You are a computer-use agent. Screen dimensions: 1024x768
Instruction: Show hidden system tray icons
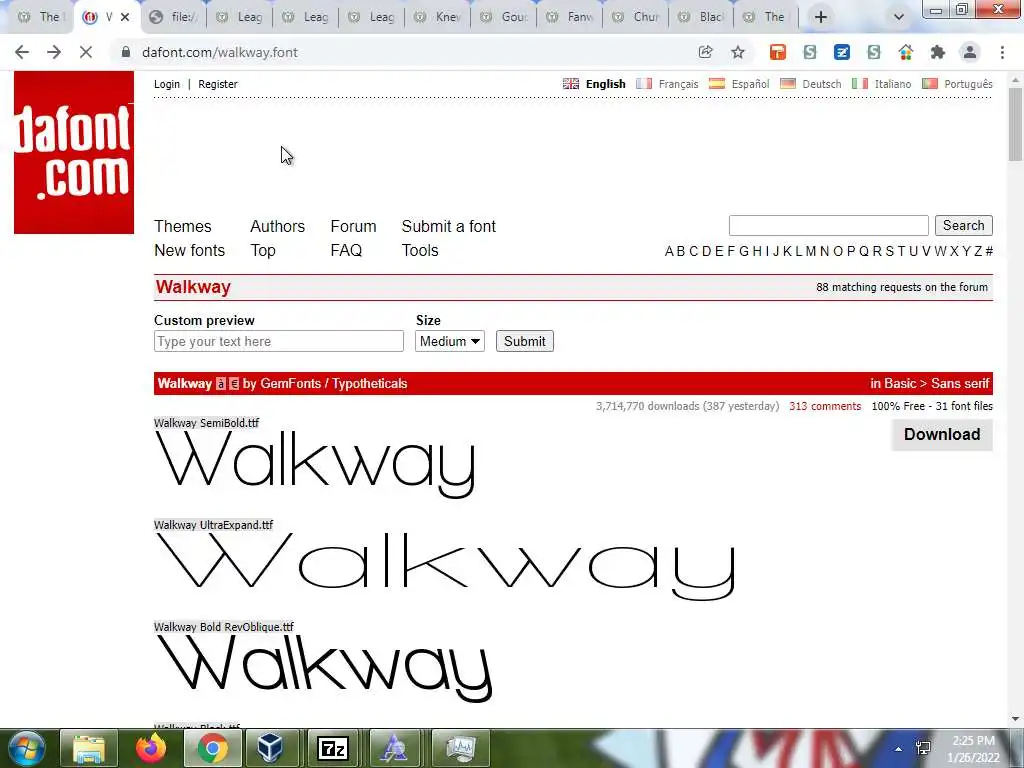(899, 749)
